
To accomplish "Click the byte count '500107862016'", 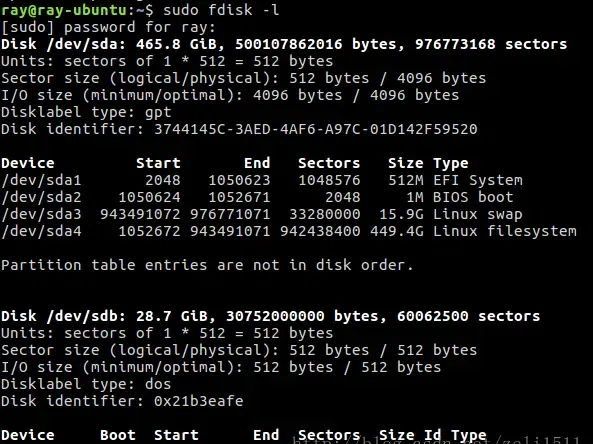I will click(x=289, y=44).
